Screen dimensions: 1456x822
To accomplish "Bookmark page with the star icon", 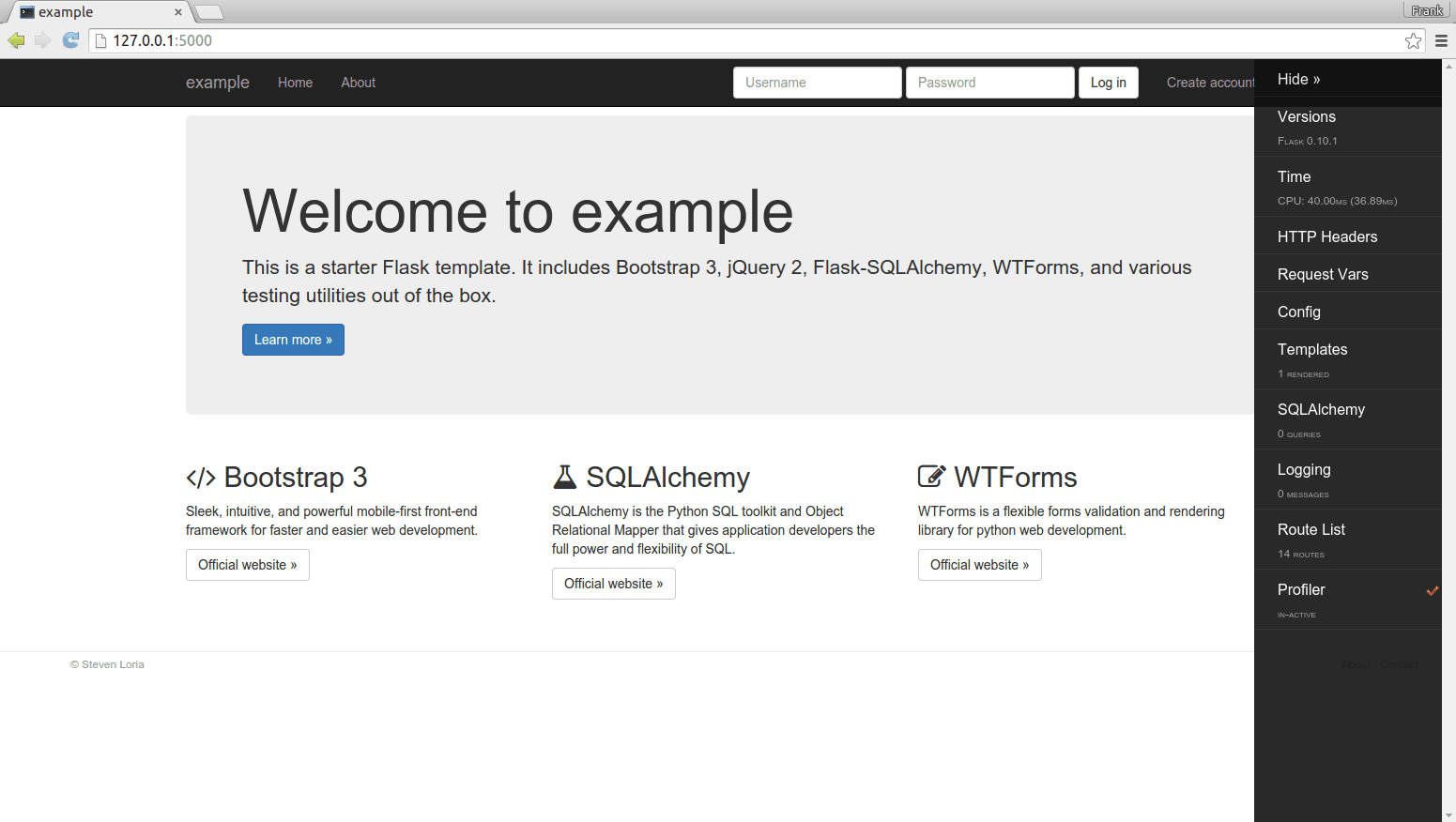I will click(x=1413, y=40).
